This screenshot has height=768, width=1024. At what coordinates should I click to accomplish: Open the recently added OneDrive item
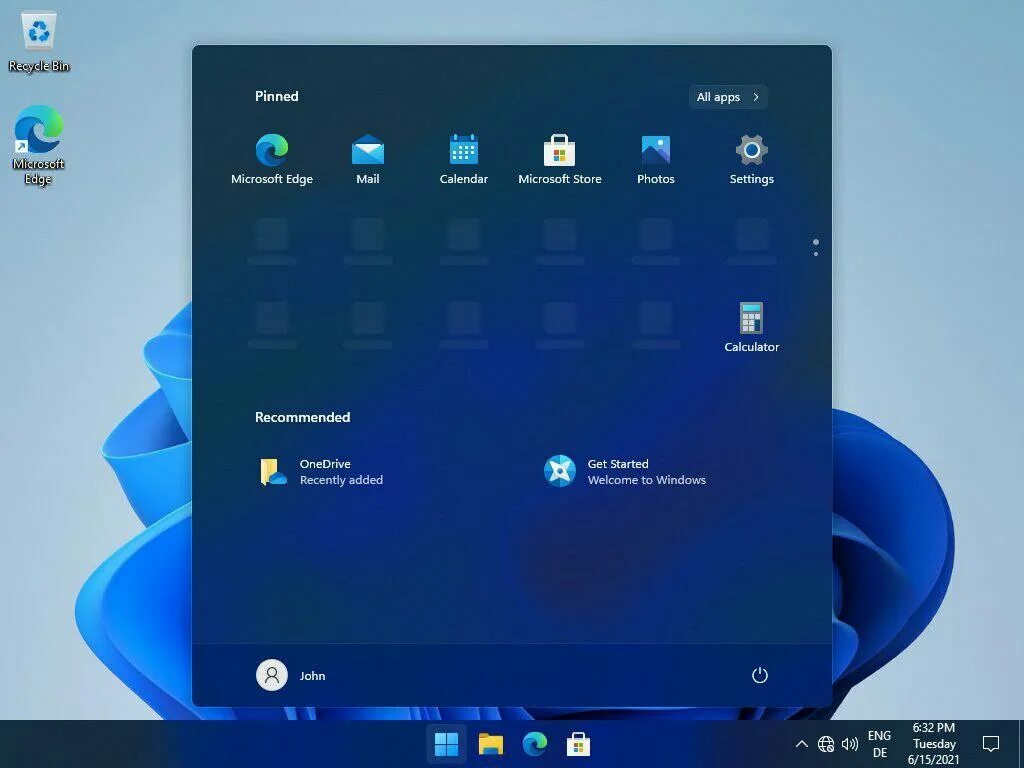click(x=322, y=471)
